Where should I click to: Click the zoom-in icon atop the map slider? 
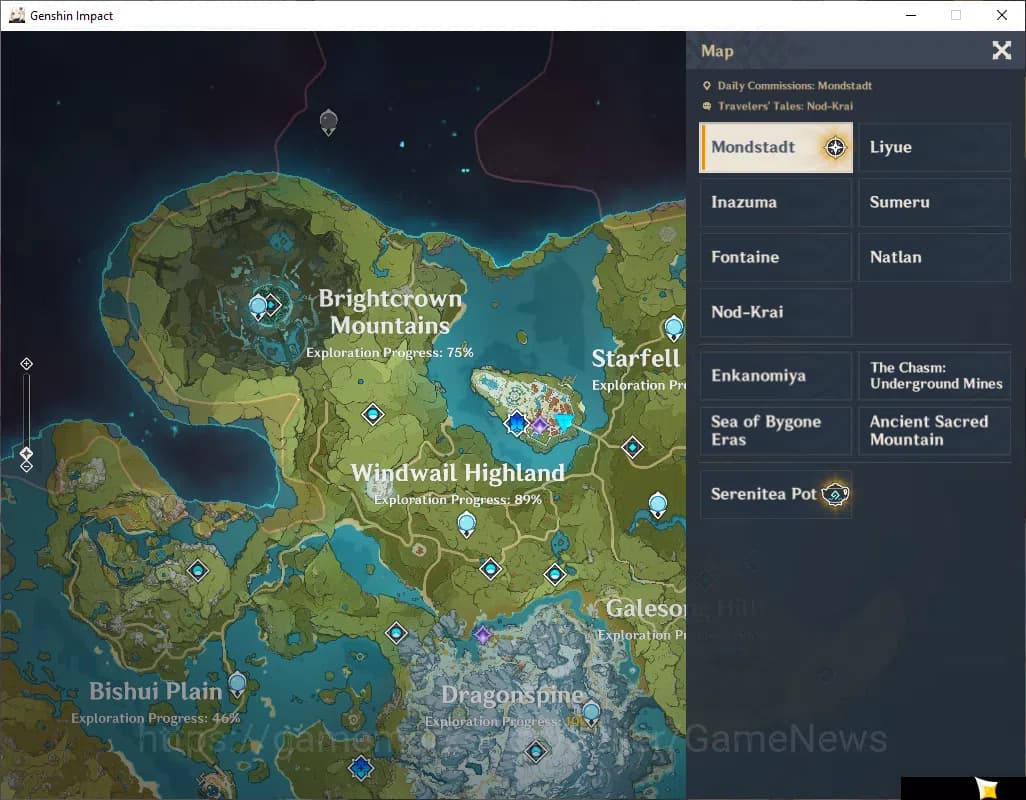tap(27, 364)
